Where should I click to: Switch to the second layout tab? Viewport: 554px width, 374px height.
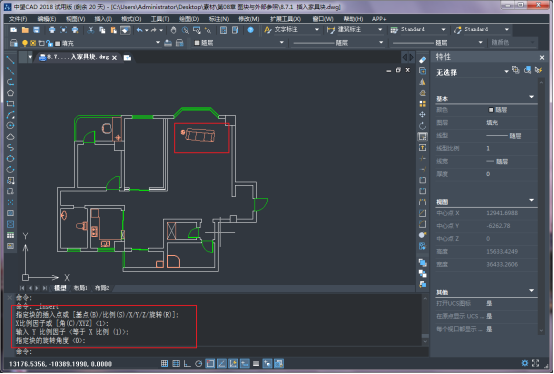[x=102, y=288]
